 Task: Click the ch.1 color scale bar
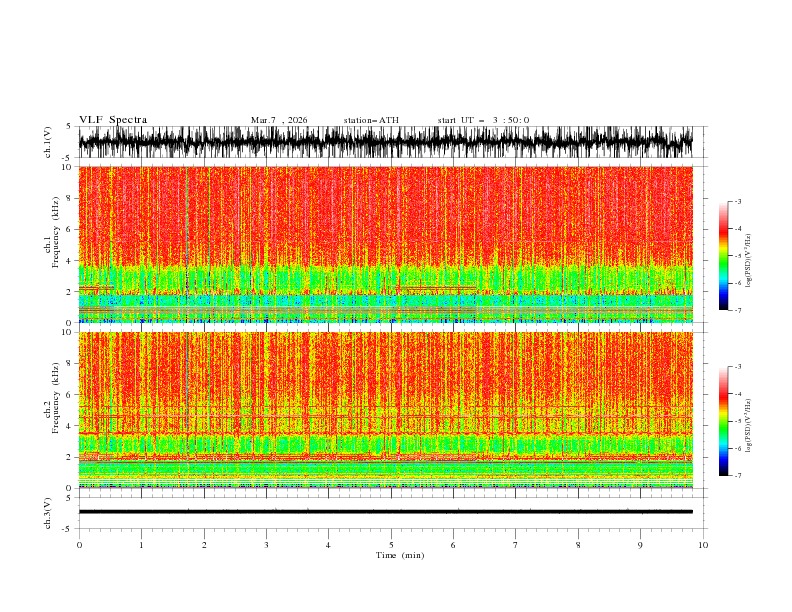[x=723, y=256]
